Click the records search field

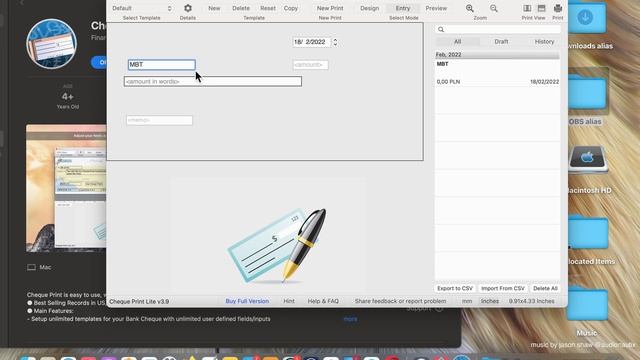(498, 29)
